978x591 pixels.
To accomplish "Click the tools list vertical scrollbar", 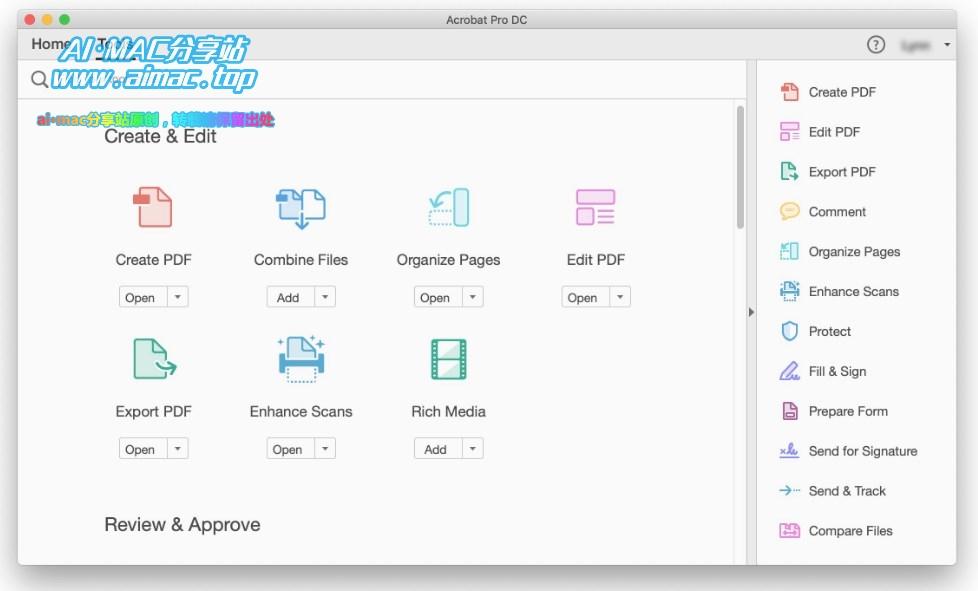I will point(740,167).
